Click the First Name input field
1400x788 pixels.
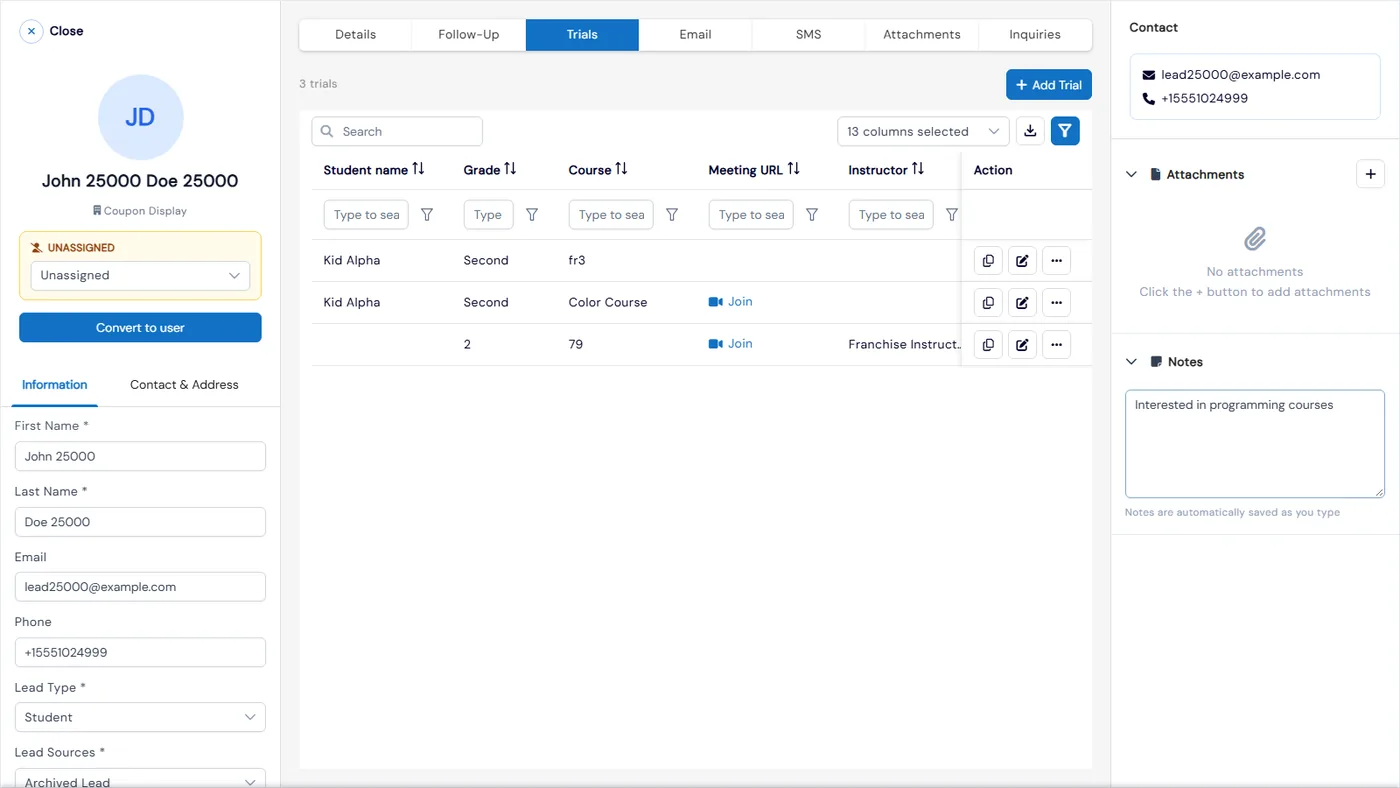(140, 456)
